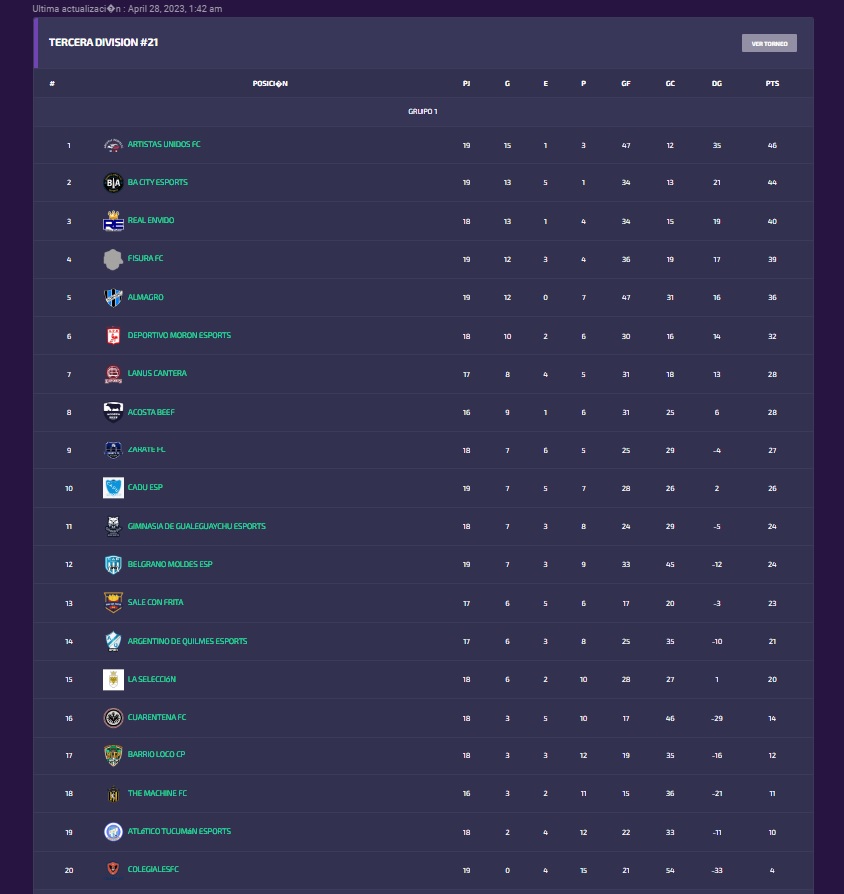Open the Sale Con Frita link

click(x=155, y=602)
